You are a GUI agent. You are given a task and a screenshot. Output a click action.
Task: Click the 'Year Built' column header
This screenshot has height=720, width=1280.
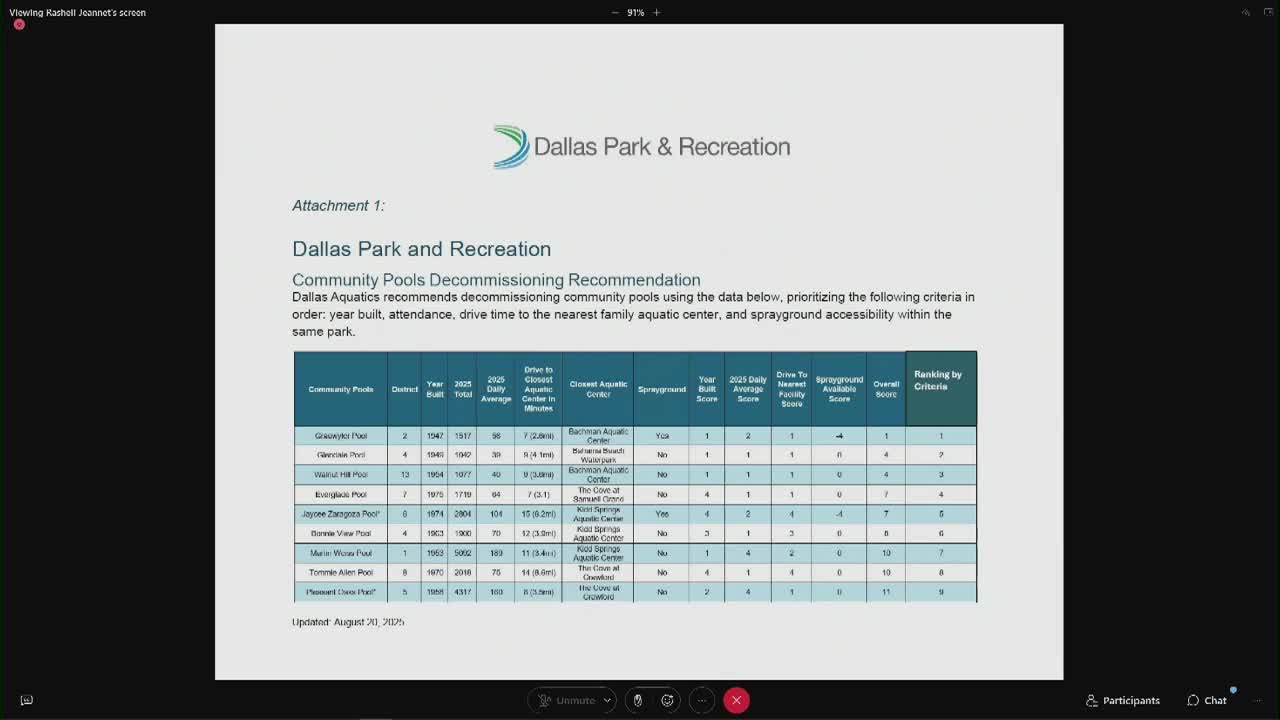point(435,389)
